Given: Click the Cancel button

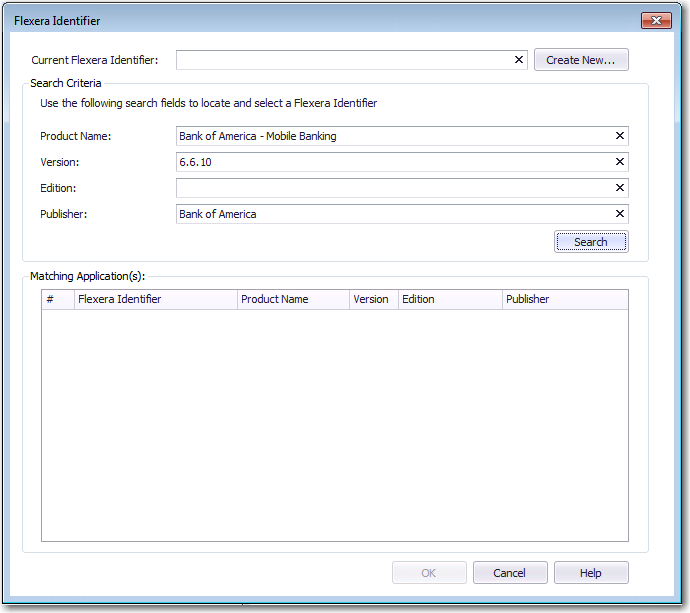Looking at the screenshot, I should click(509, 573).
